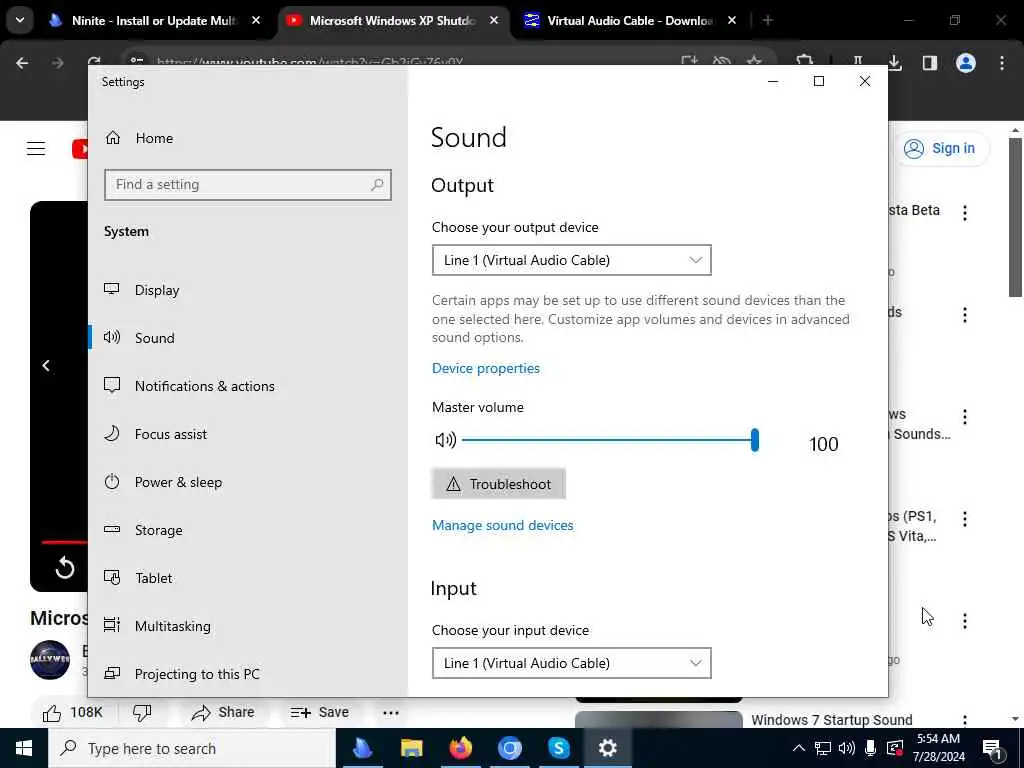Open the Windows Start menu
Image resolution: width=1024 pixels, height=768 pixels.
click(x=24, y=748)
